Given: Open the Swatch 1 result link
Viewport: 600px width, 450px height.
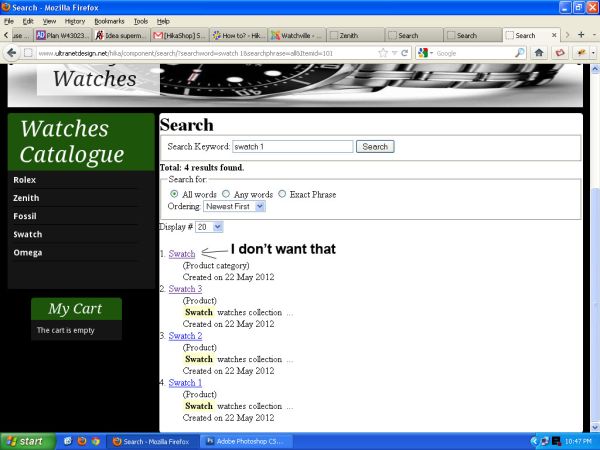Looking at the screenshot, I should [185, 383].
